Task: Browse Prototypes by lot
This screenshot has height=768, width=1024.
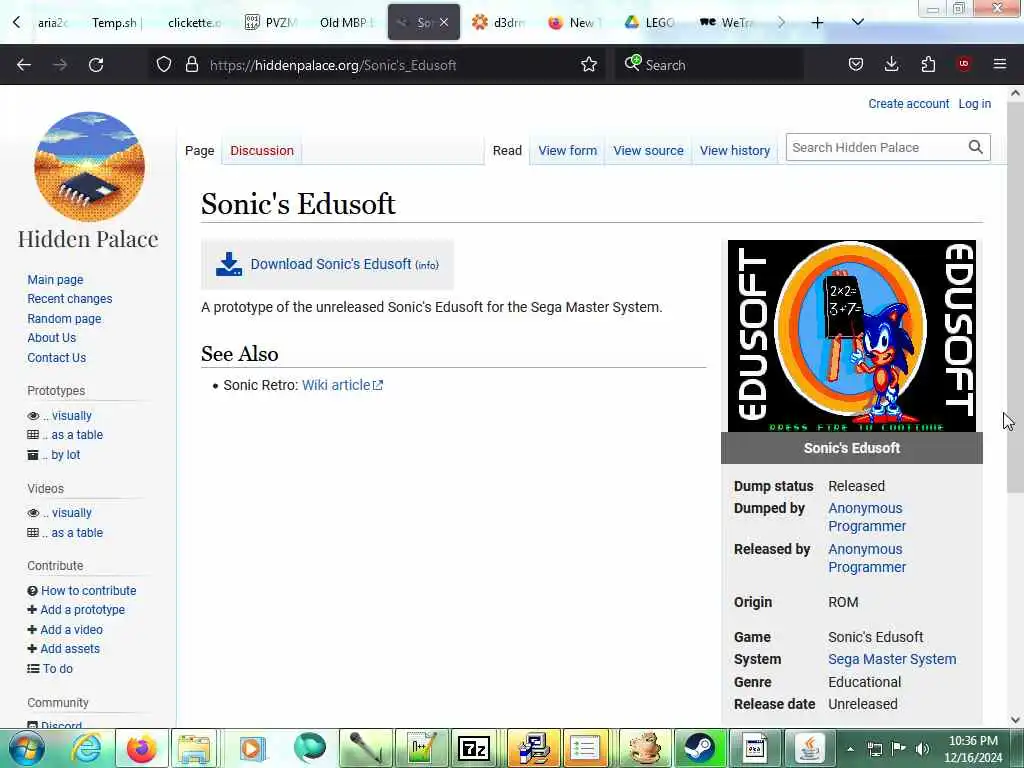Action: click(65, 455)
